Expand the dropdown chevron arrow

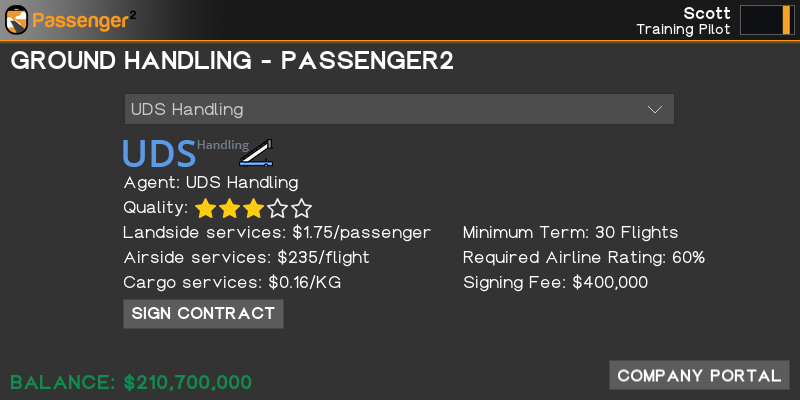point(655,109)
